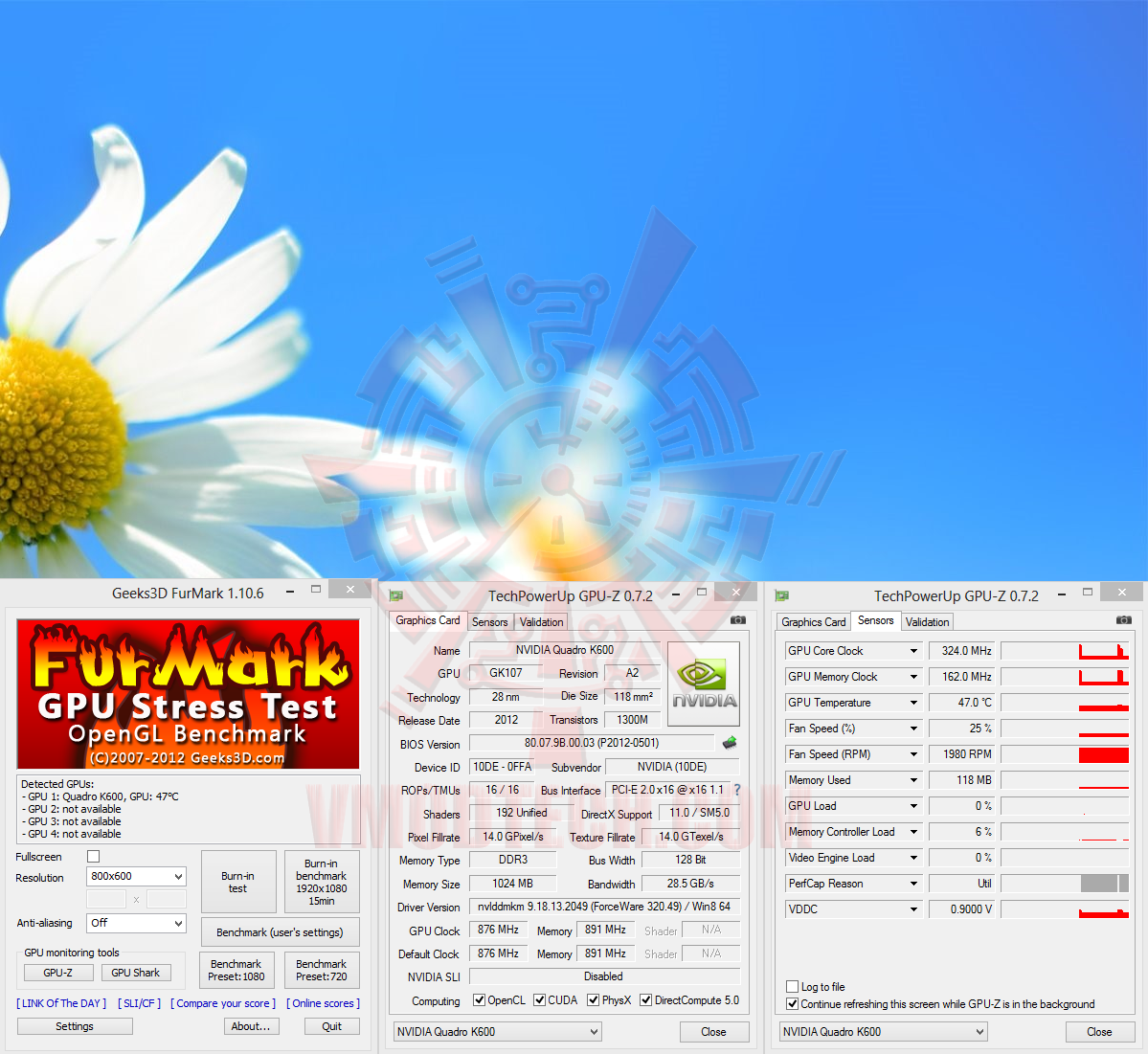The image size is (1148, 1054).
Task: Toggle the DirectCompute 5.0 checkbox
Action: (645, 999)
